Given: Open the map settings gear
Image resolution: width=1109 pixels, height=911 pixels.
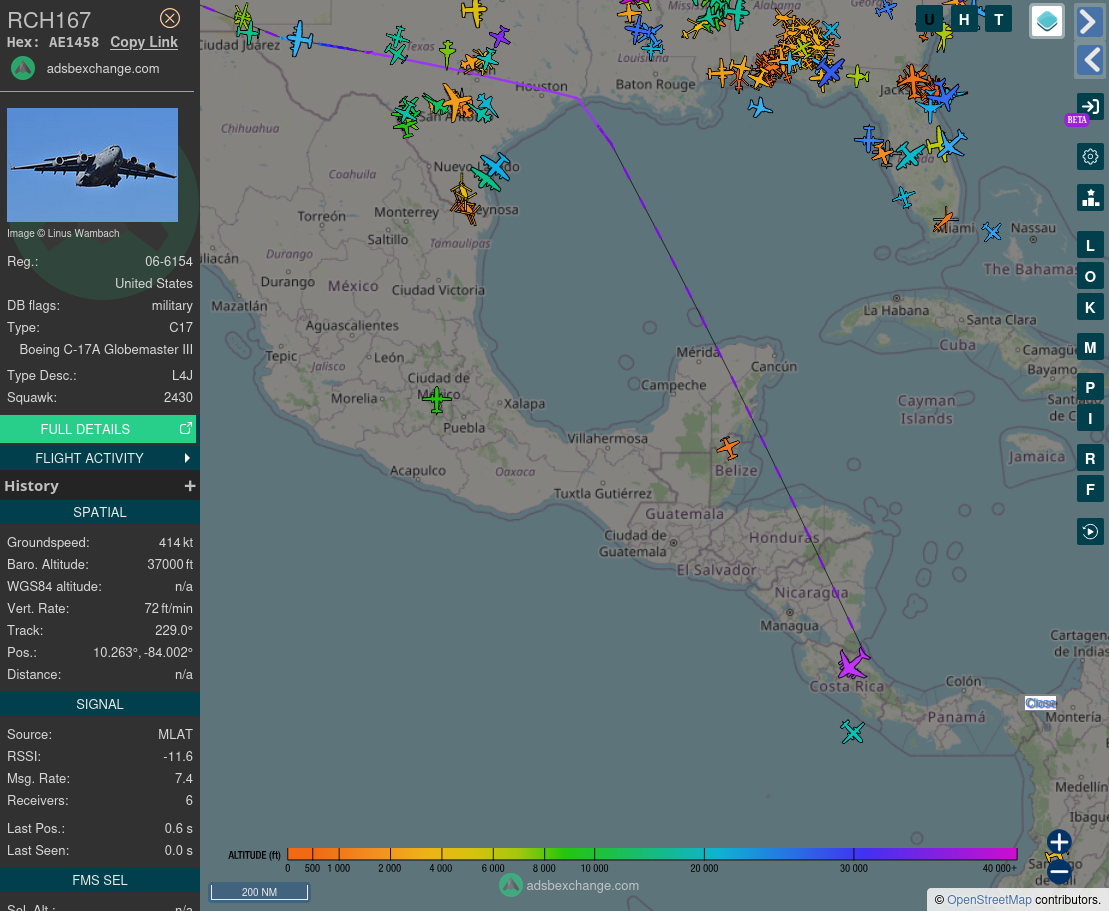Looking at the screenshot, I should [1090, 156].
